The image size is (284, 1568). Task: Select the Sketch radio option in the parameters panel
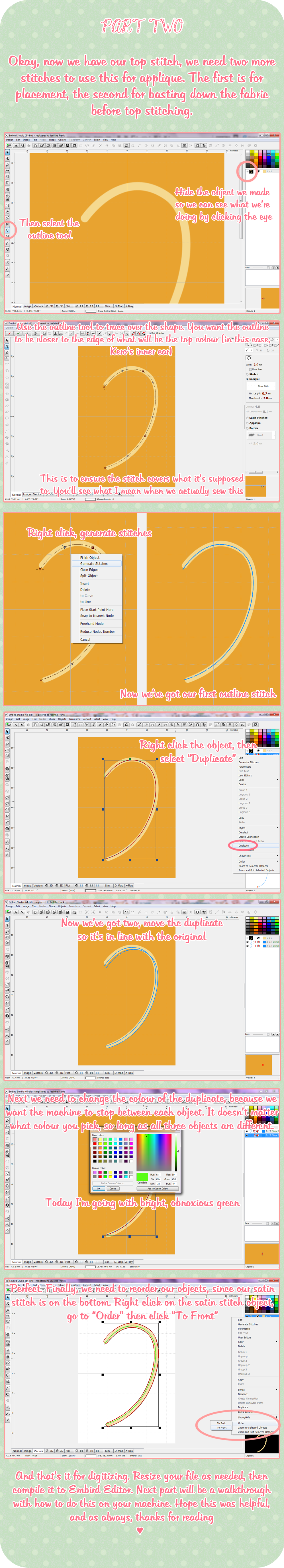pos(253,374)
